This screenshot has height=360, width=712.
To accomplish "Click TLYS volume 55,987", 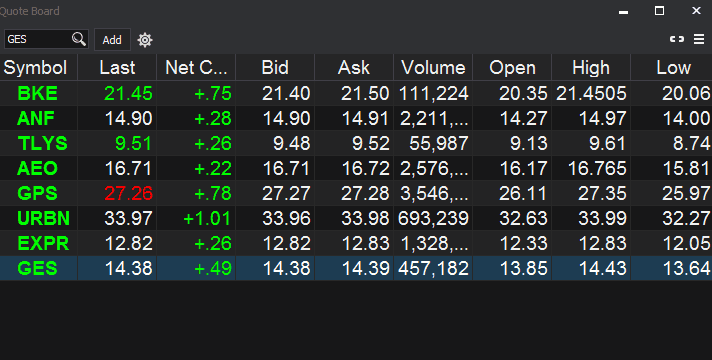I will (x=439, y=143).
